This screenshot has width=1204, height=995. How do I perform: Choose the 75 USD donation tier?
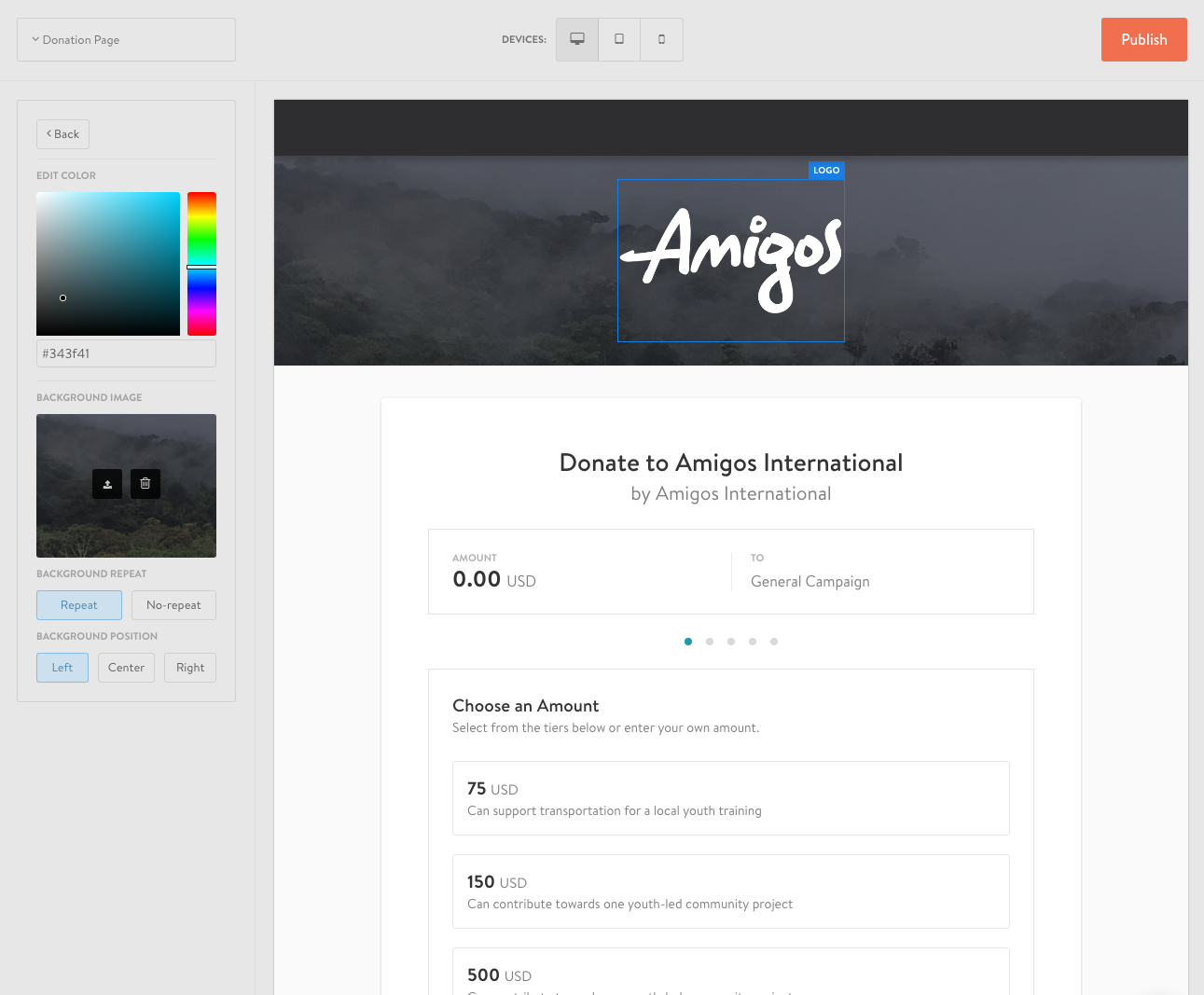click(x=731, y=798)
